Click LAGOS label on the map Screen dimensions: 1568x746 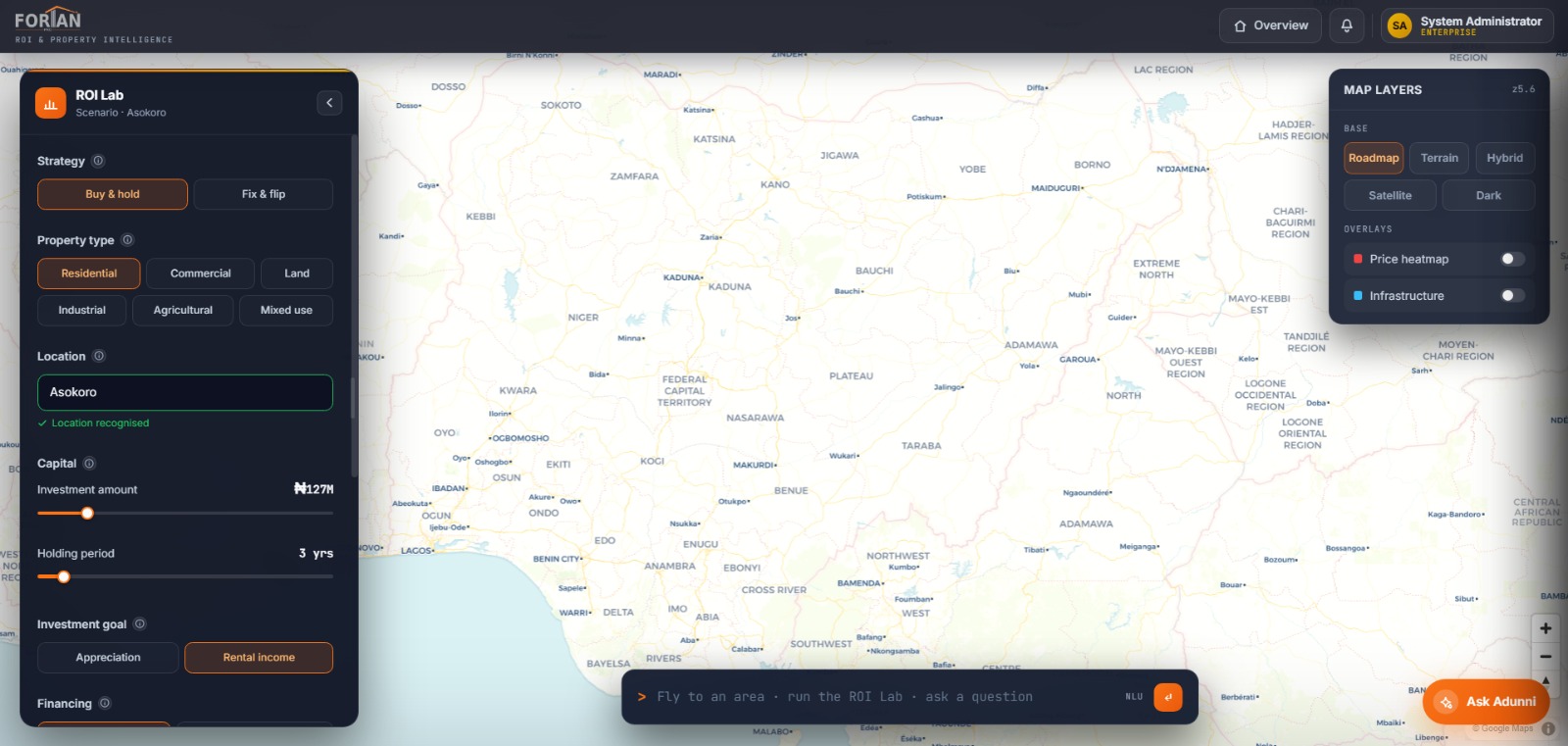tap(416, 551)
